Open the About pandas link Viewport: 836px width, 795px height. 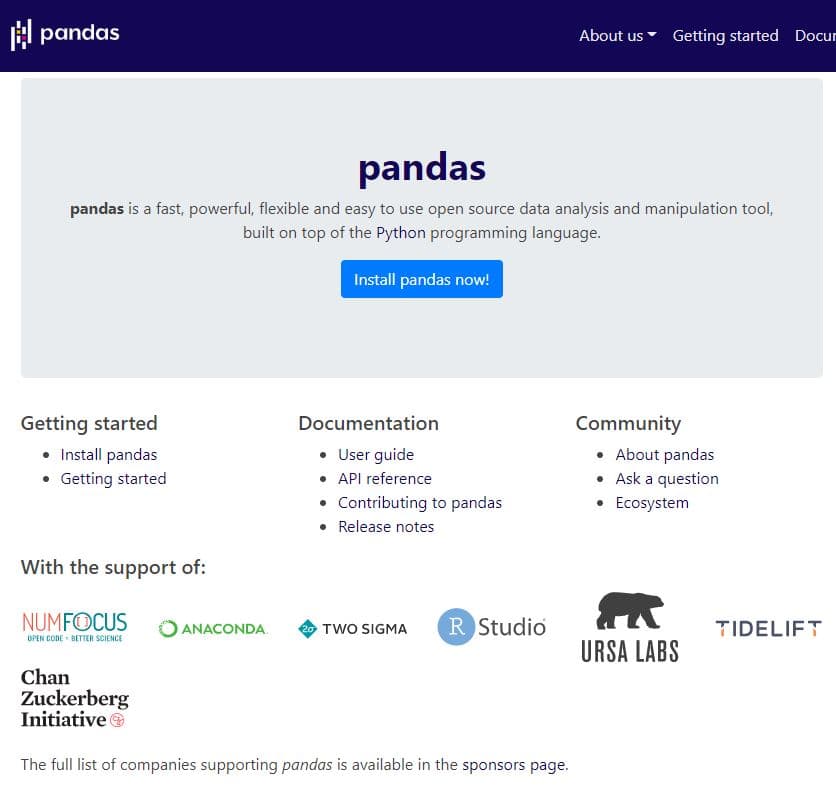pyautogui.click(x=665, y=455)
